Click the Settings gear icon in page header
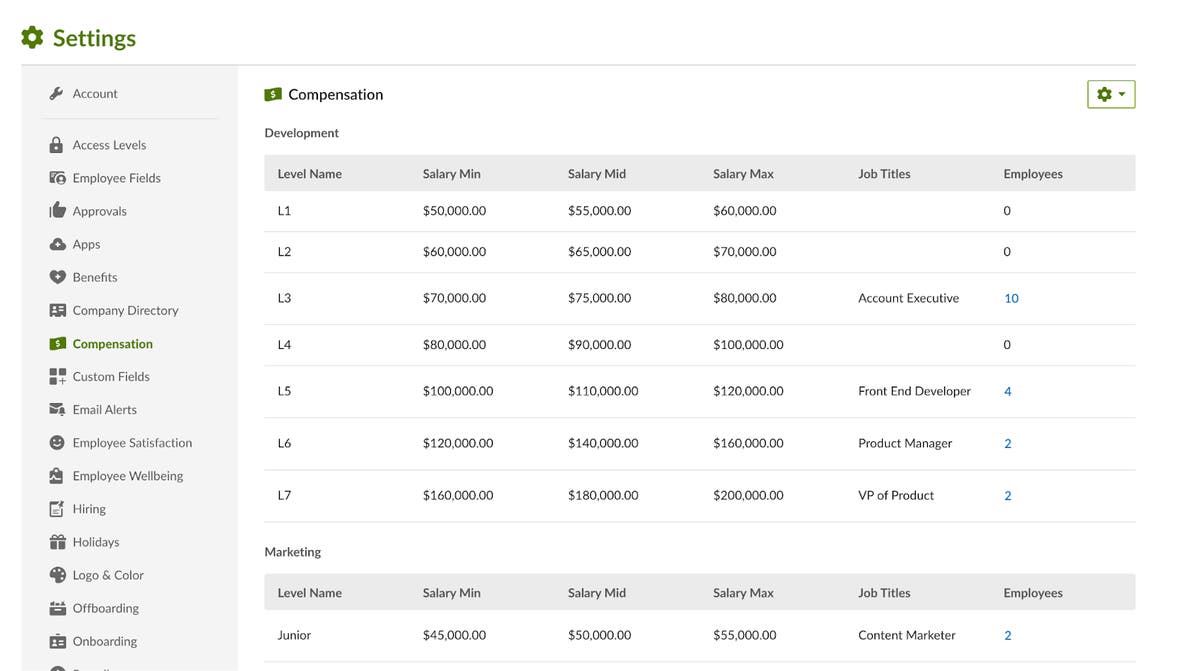The width and height of the screenshot is (1200, 671). tap(31, 36)
